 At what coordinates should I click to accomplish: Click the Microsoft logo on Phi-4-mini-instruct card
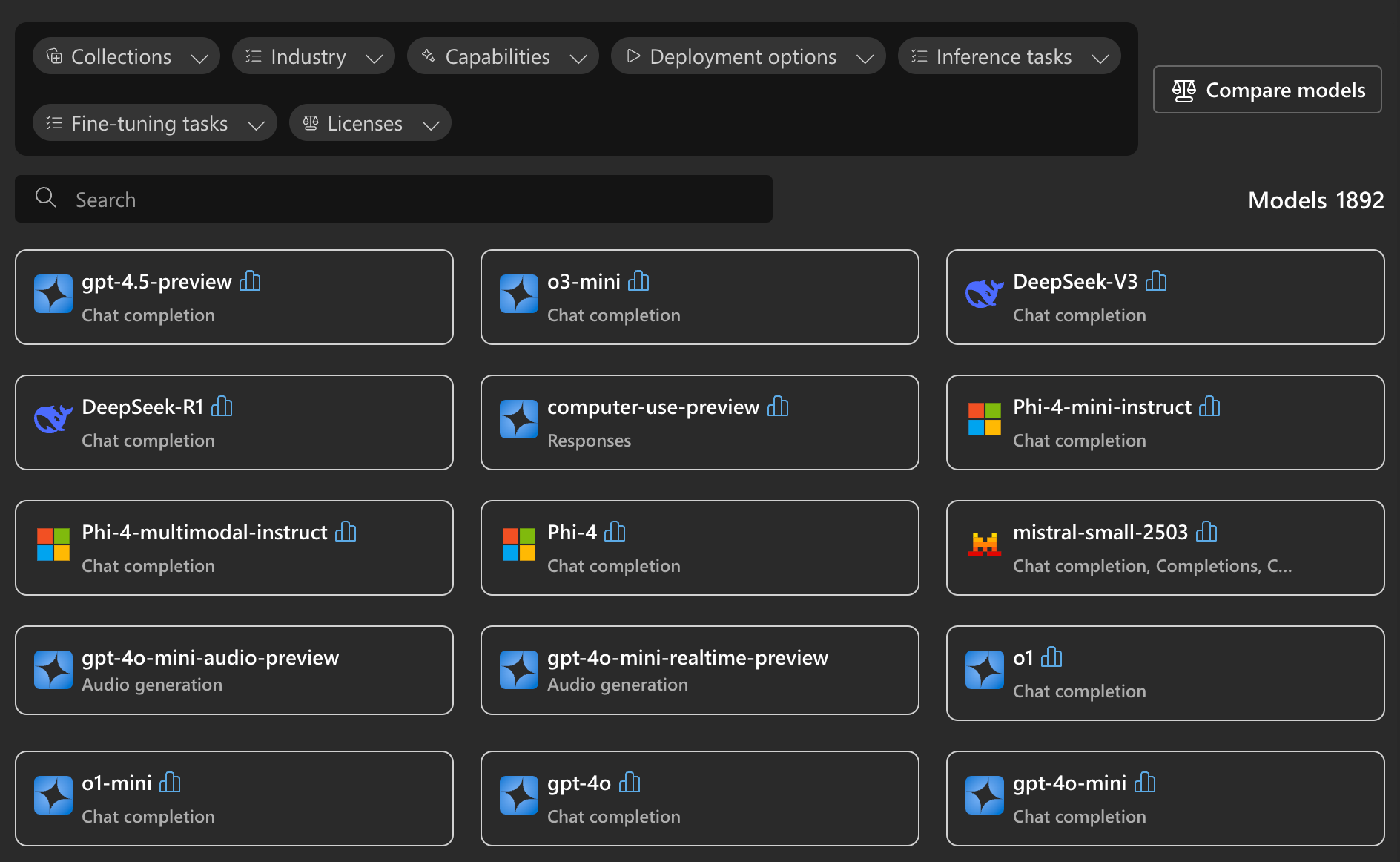[985, 419]
